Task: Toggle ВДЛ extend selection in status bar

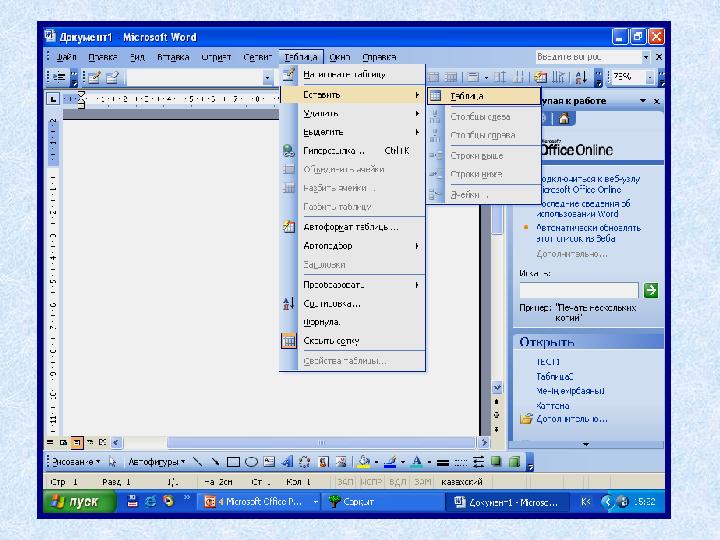Action: [x=398, y=482]
